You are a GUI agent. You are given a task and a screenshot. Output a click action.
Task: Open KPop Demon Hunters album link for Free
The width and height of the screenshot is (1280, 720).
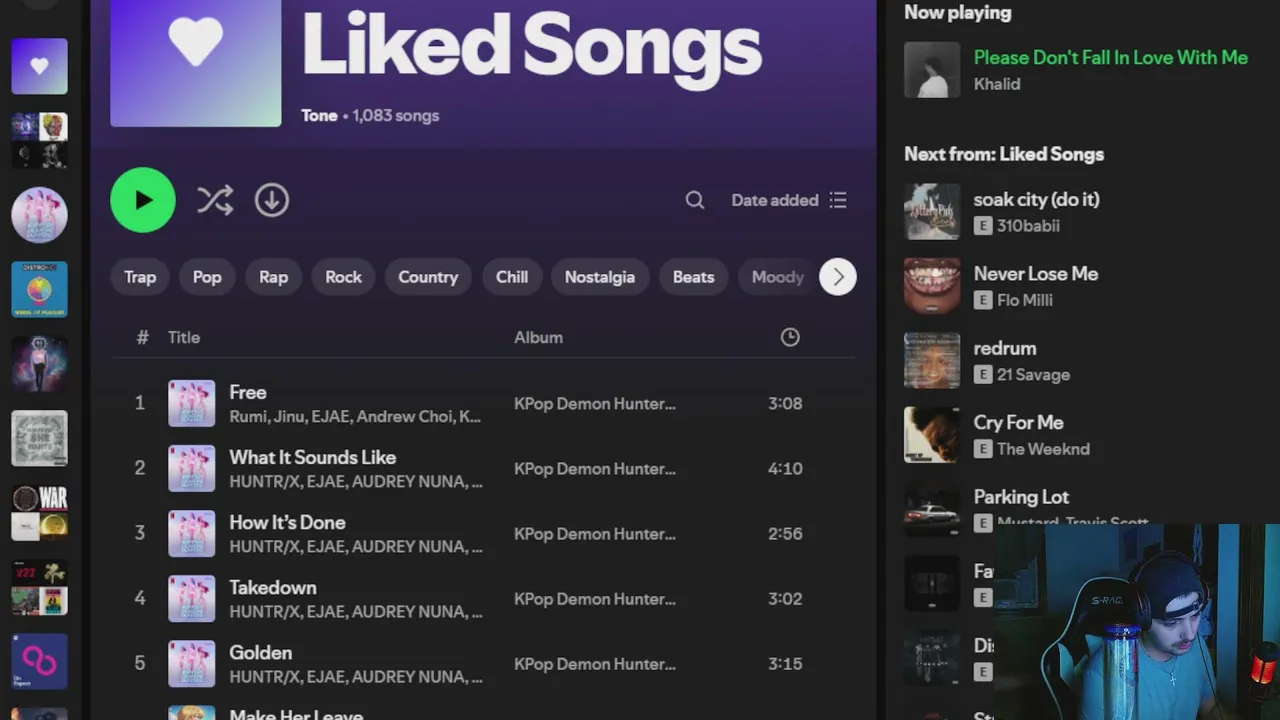tap(595, 403)
